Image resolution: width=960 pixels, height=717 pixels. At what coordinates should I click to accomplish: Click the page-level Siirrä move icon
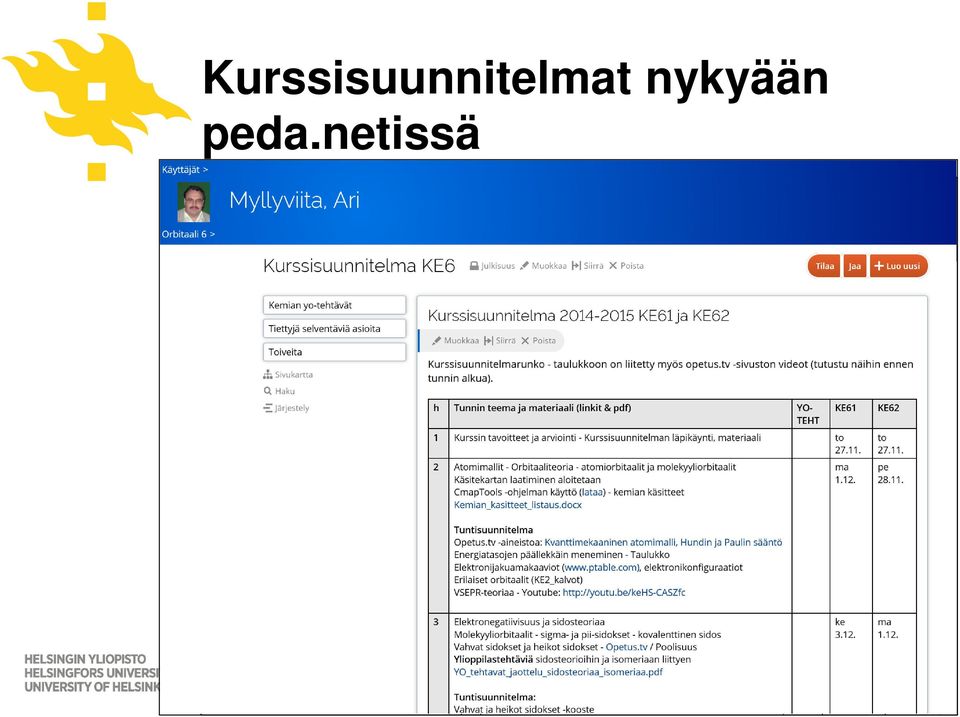576,266
